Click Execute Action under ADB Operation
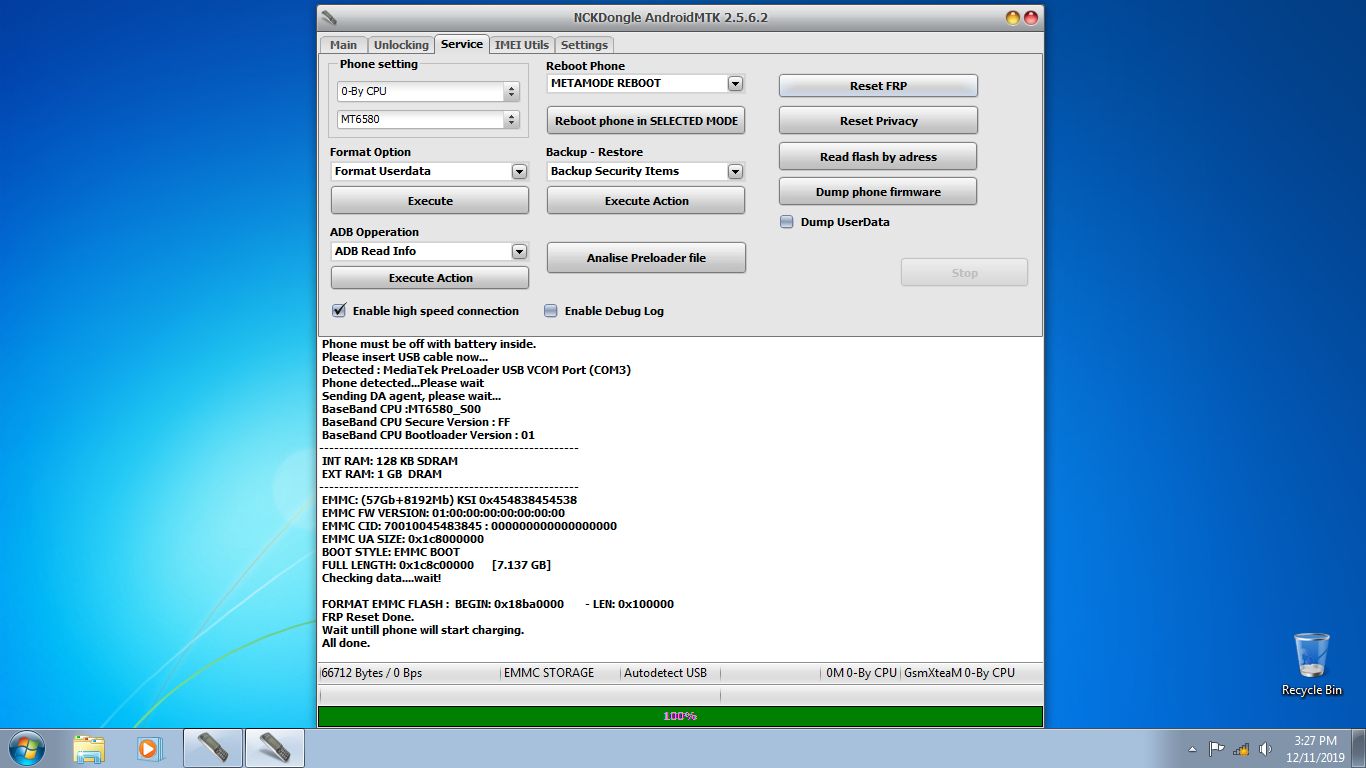The height and width of the screenshot is (768, 1366). coord(430,278)
